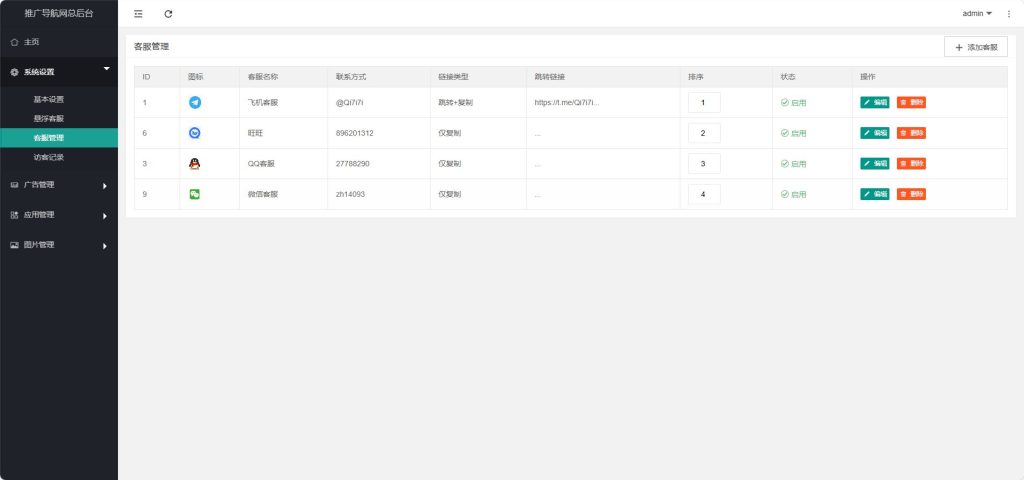Image resolution: width=1024 pixels, height=480 pixels.
Task: Collapse the 系统设置 menu arrow
Action: point(106,69)
